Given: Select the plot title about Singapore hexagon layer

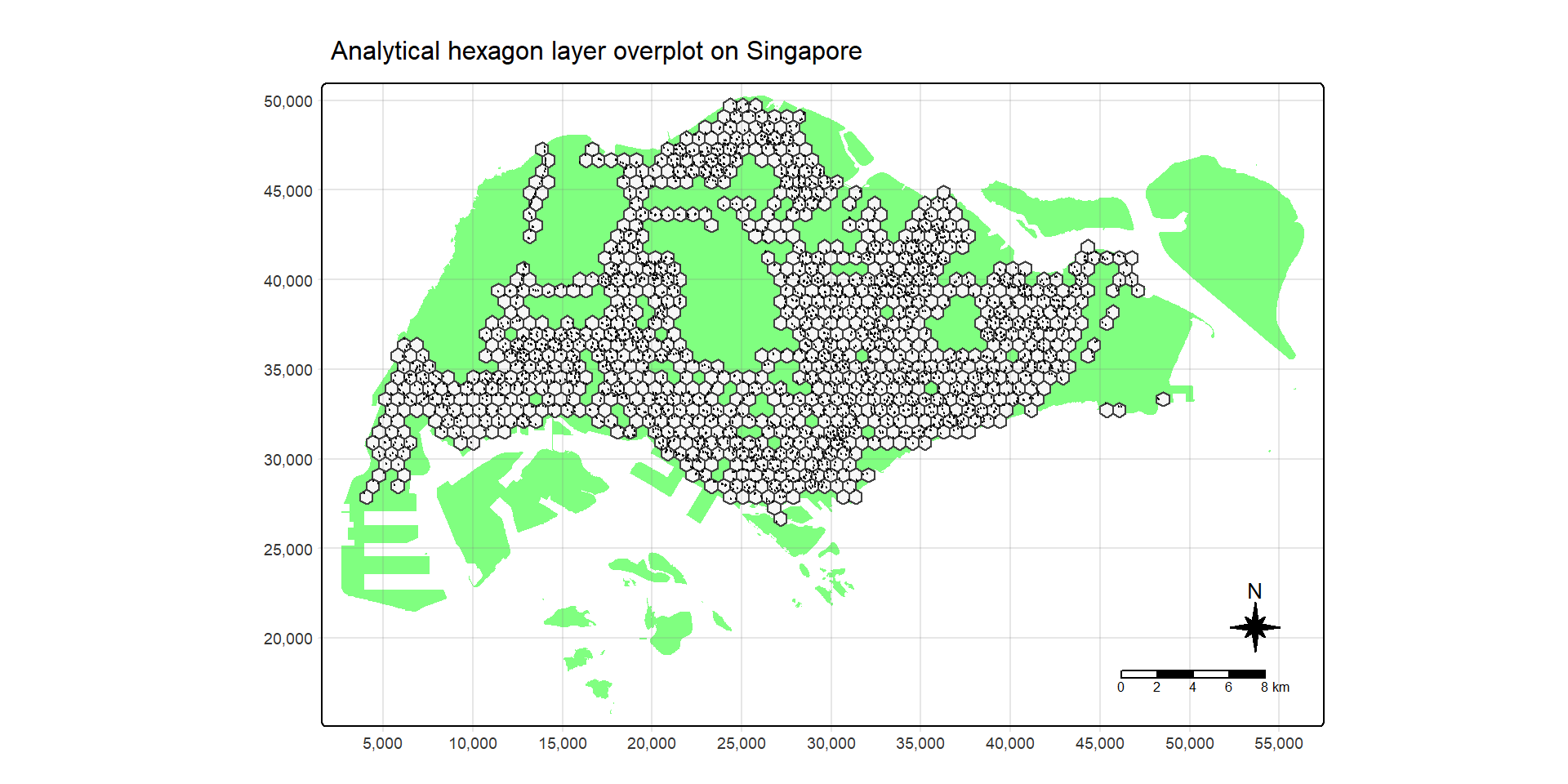Looking at the screenshot, I should [x=596, y=51].
